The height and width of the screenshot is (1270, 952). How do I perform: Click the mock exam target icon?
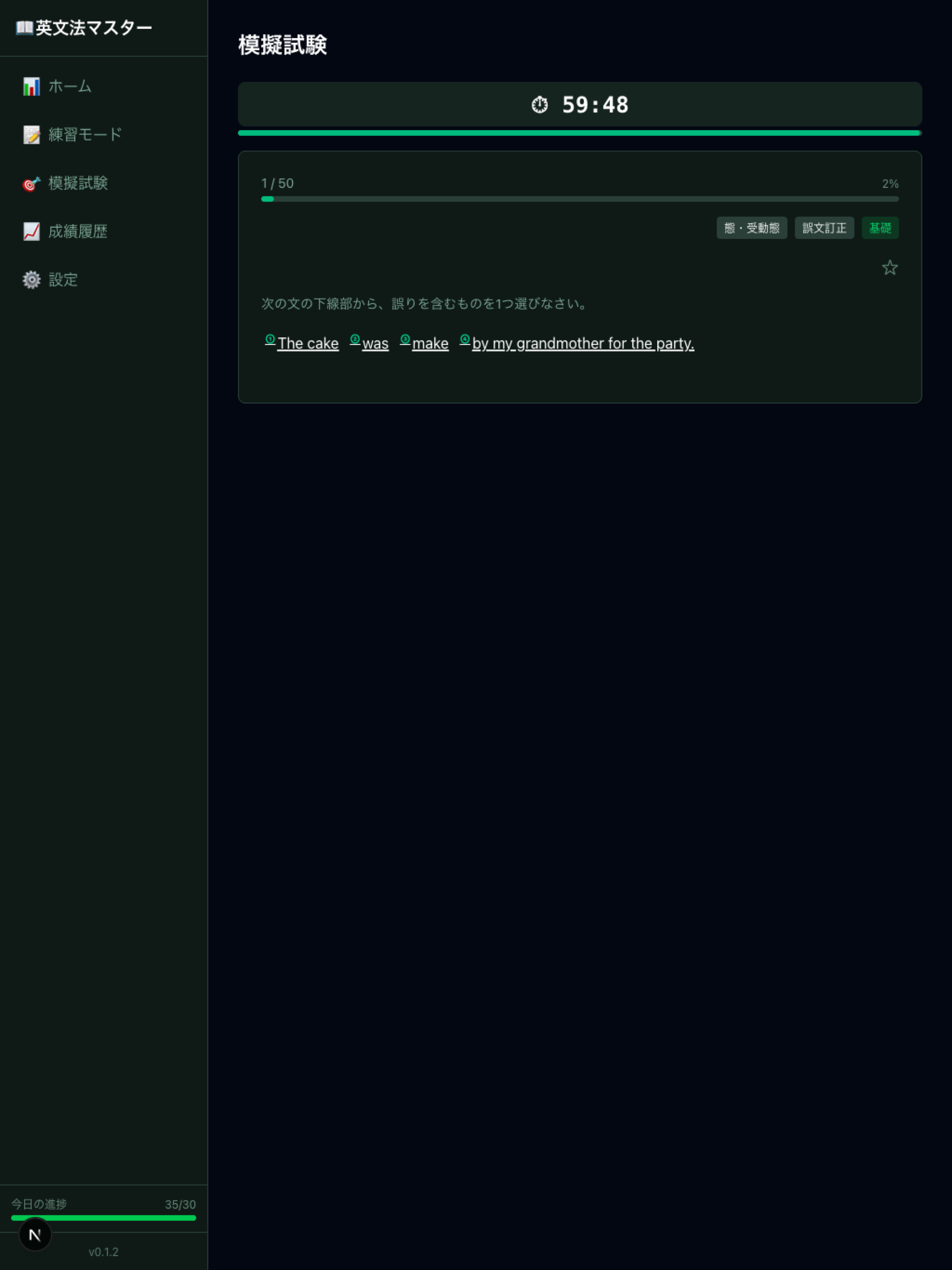pyautogui.click(x=32, y=183)
